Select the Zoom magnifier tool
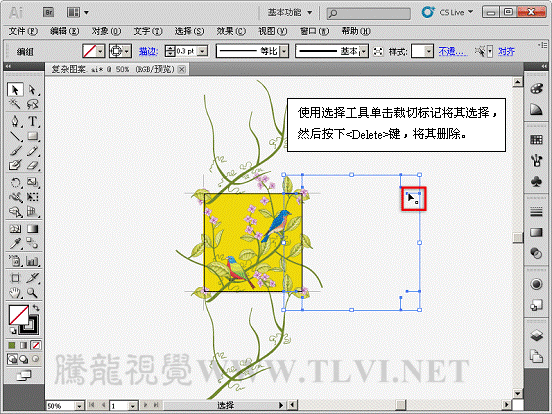 click(x=32, y=292)
